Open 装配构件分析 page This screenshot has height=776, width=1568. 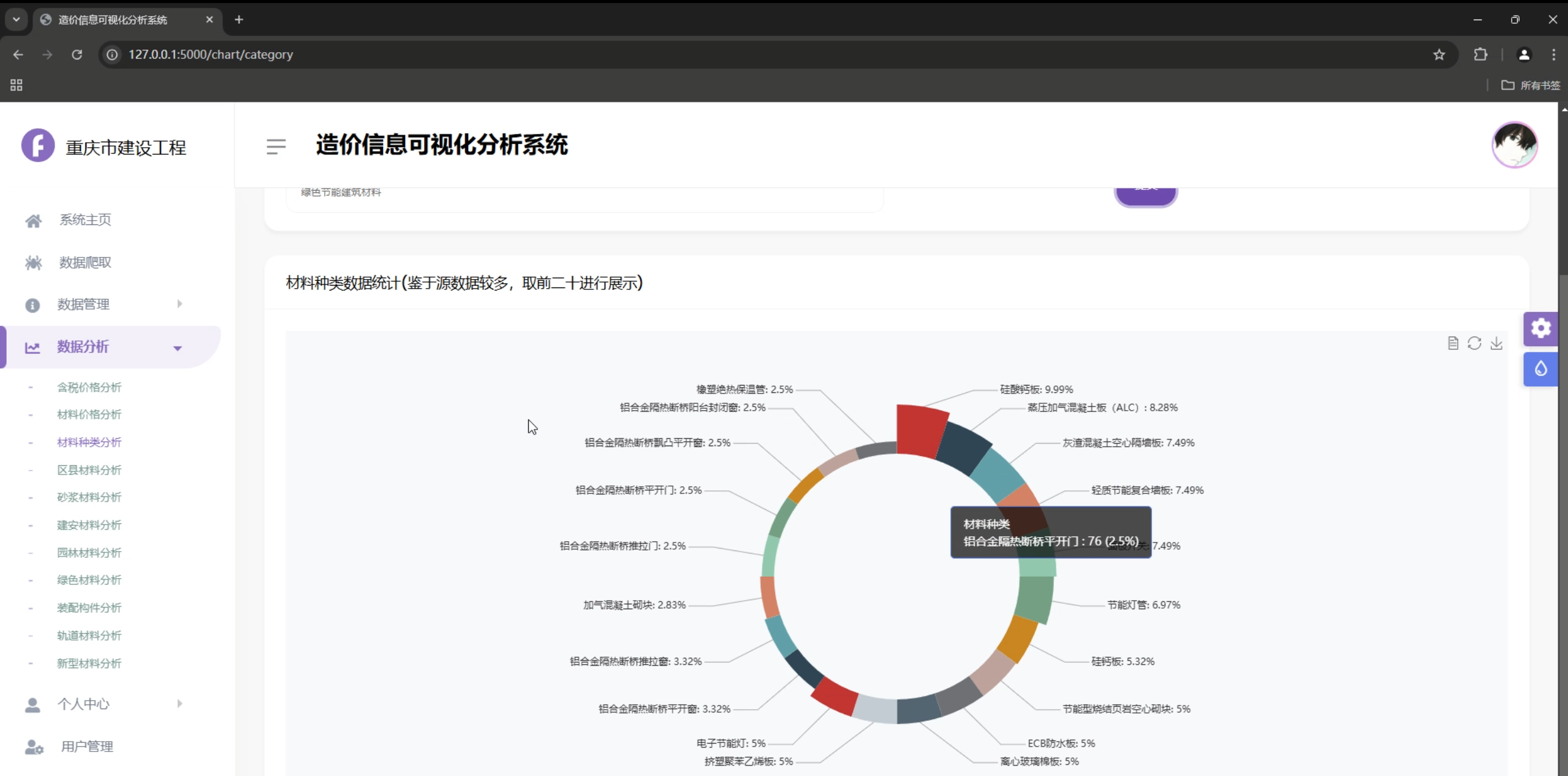pos(89,608)
